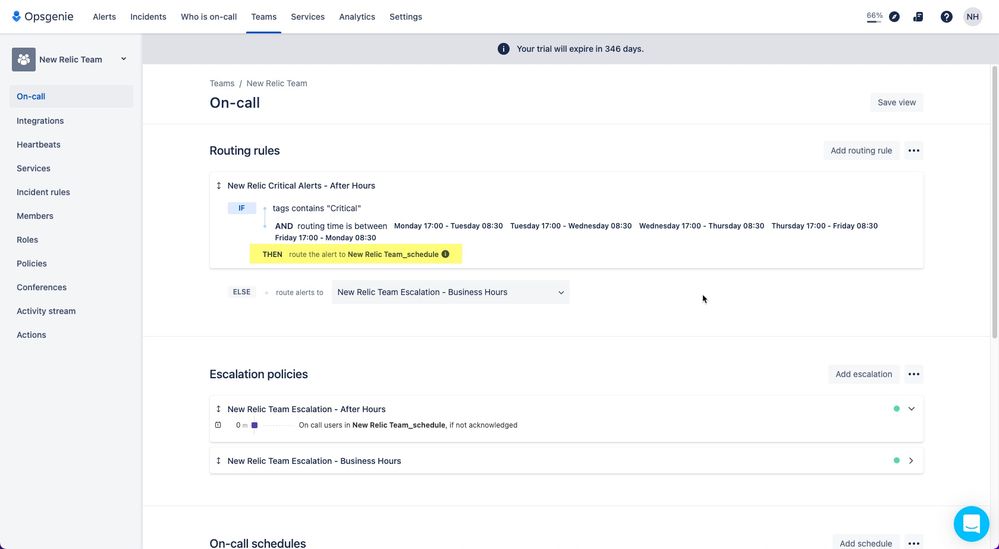Click the Save view button
The width and height of the screenshot is (999, 549).
896,103
